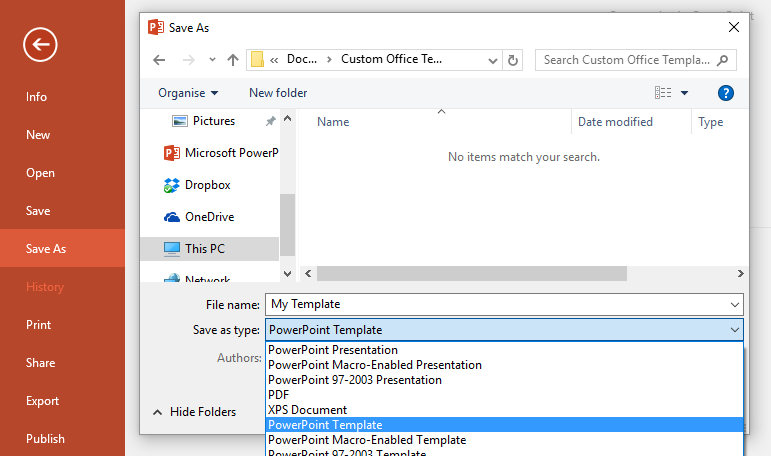771x456 pixels.
Task: Refresh the current folder location
Action: point(514,60)
